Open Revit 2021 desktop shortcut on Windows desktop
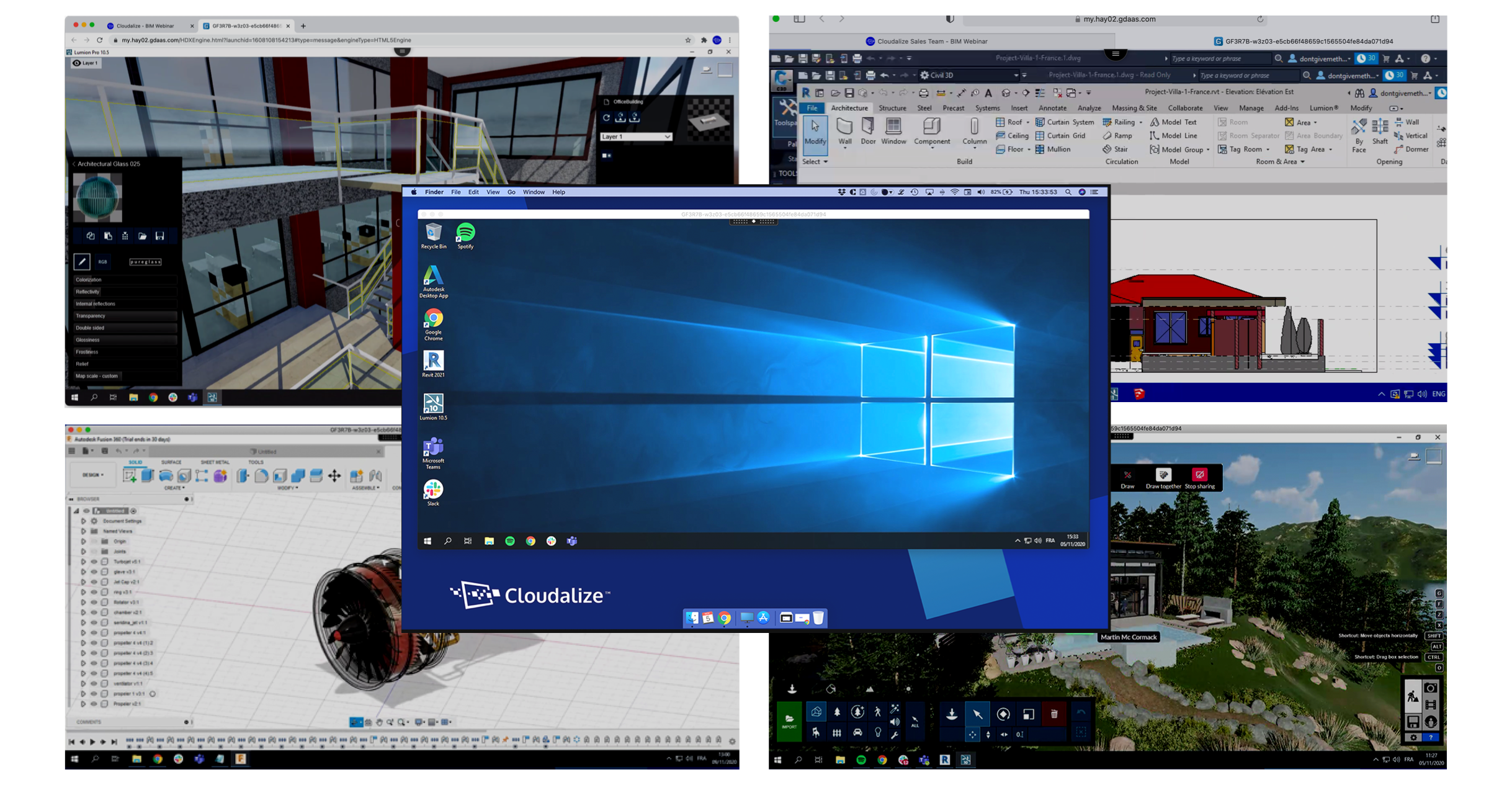The height and width of the screenshot is (785, 1512). 433,364
